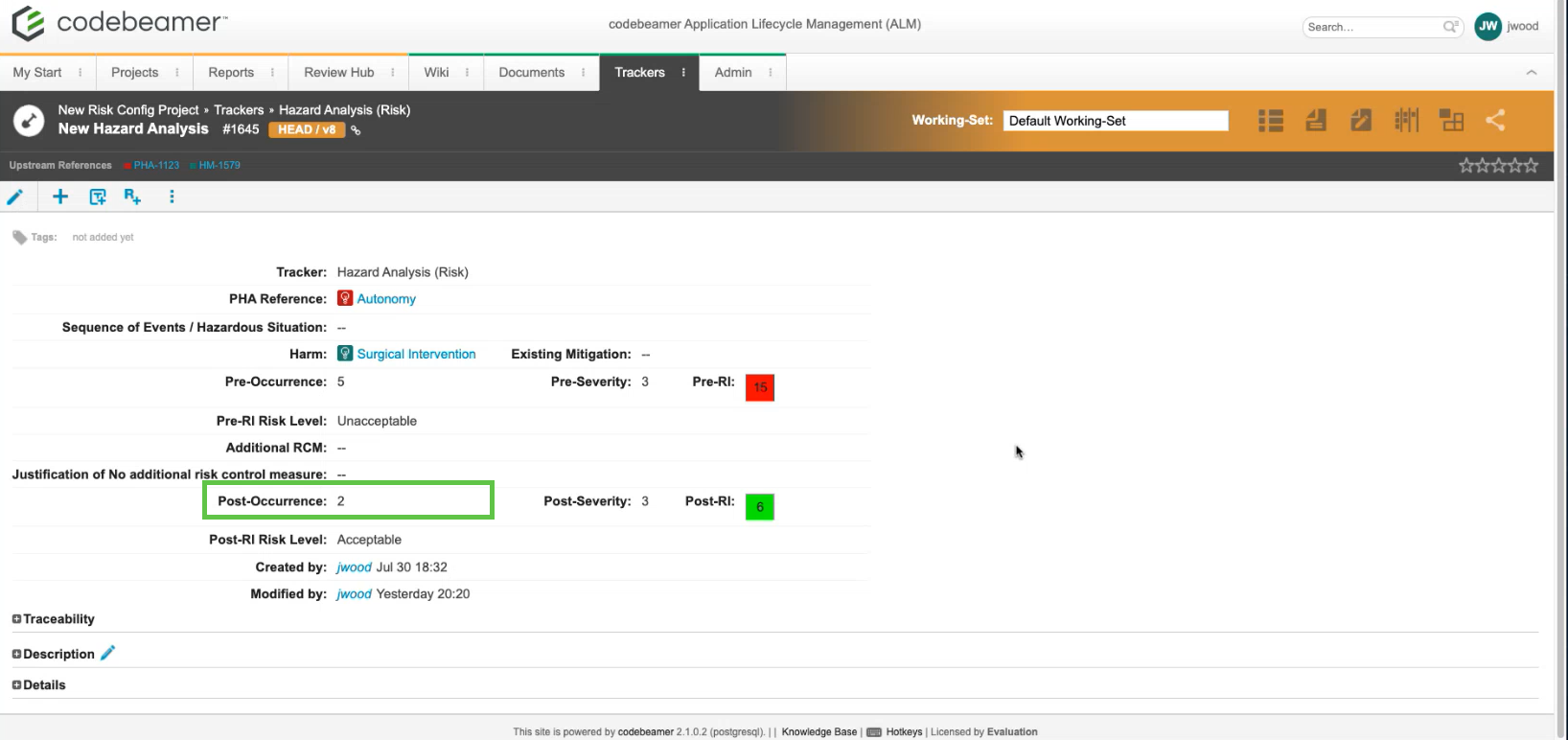Image resolution: width=1568 pixels, height=740 pixels.
Task: Switch to the document view icon
Action: [1316, 120]
